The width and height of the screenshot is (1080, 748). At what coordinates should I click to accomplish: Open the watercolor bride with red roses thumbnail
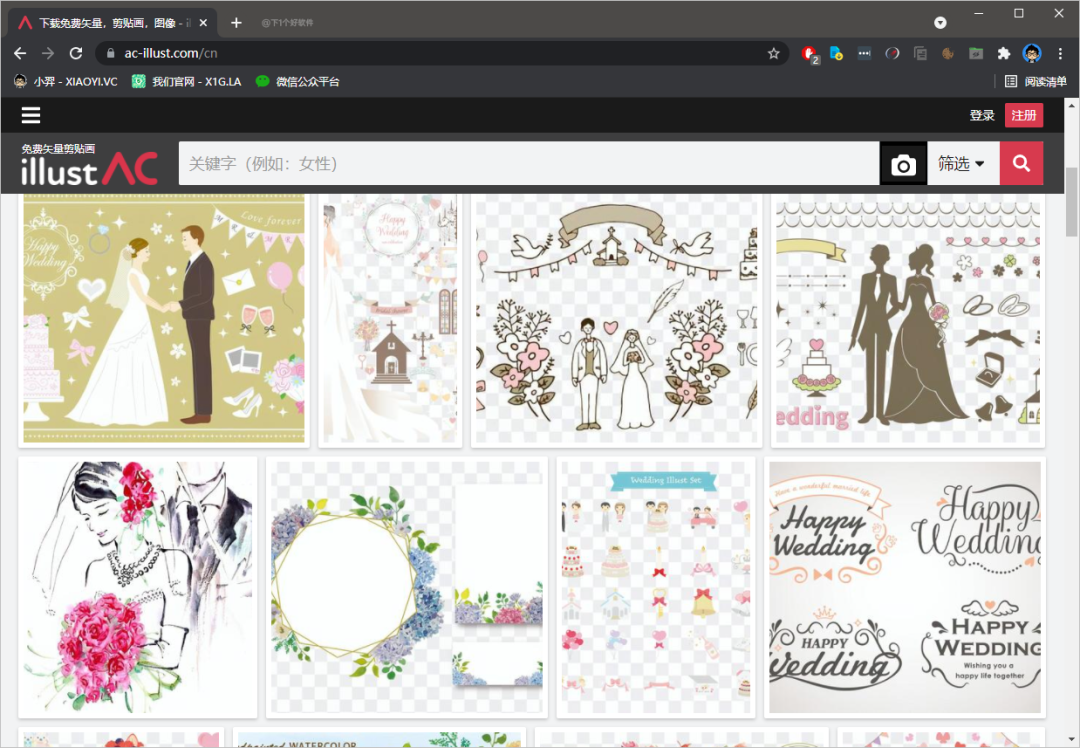(x=138, y=588)
